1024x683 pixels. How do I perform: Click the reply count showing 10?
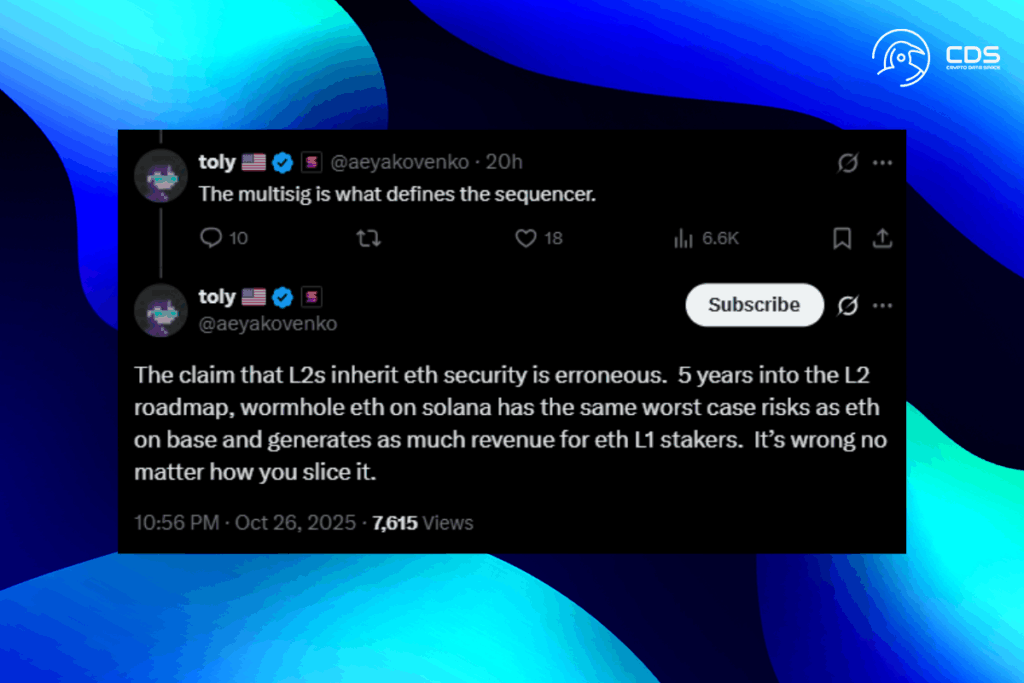click(x=241, y=238)
